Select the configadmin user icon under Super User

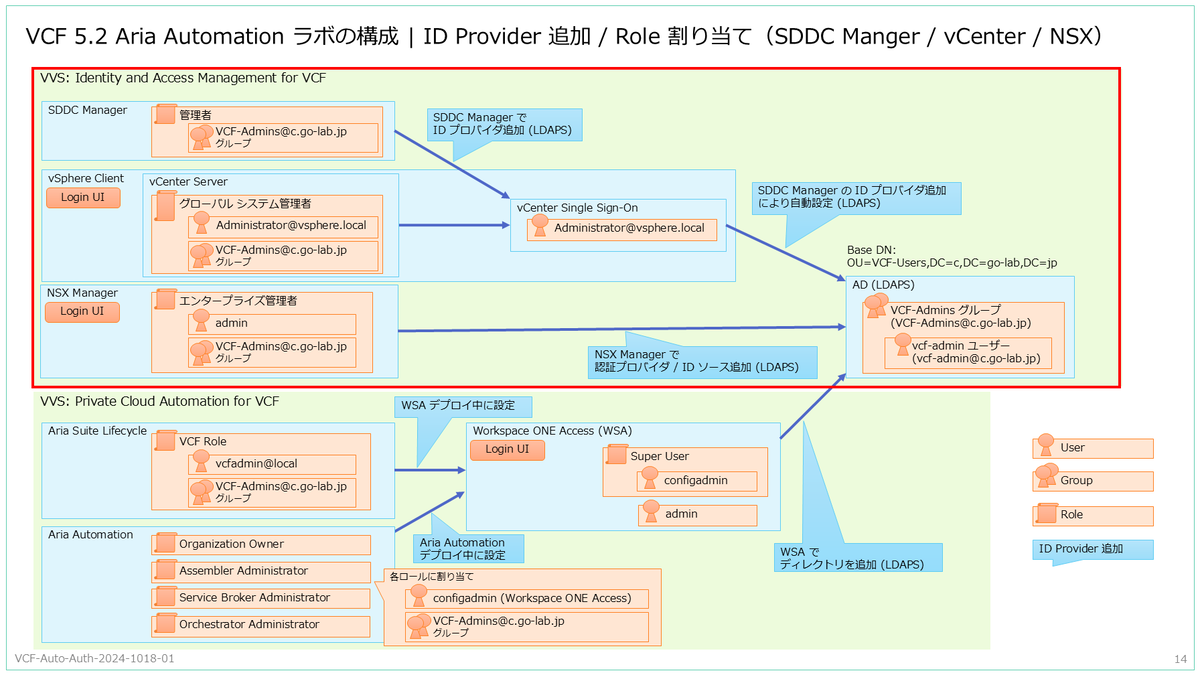click(x=650, y=480)
